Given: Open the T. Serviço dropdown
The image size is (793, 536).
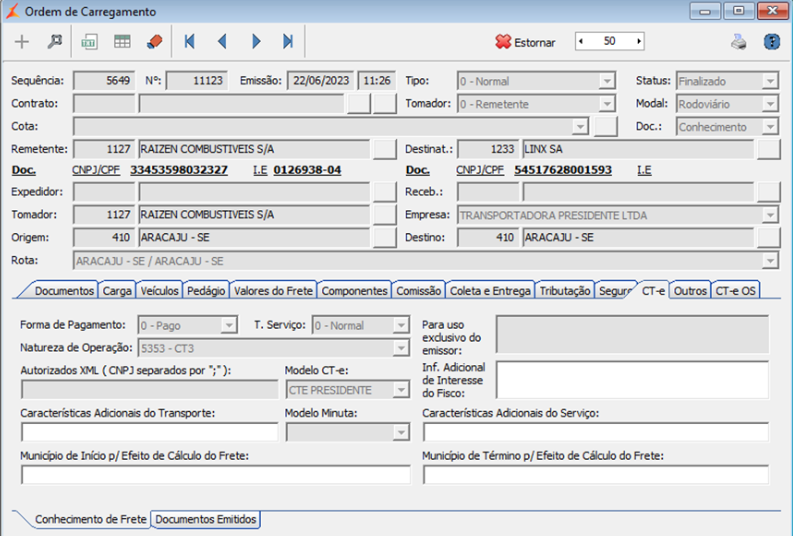Looking at the screenshot, I should coord(401,325).
